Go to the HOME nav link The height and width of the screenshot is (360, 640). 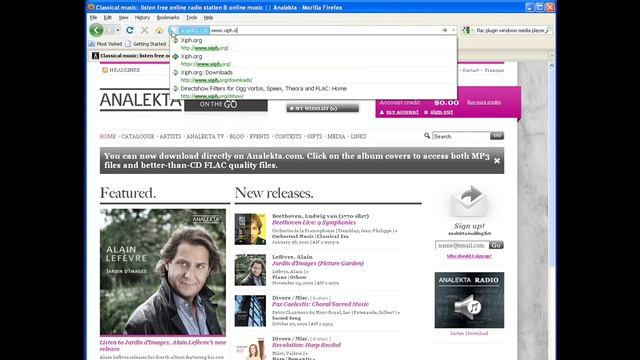pyautogui.click(x=108, y=136)
